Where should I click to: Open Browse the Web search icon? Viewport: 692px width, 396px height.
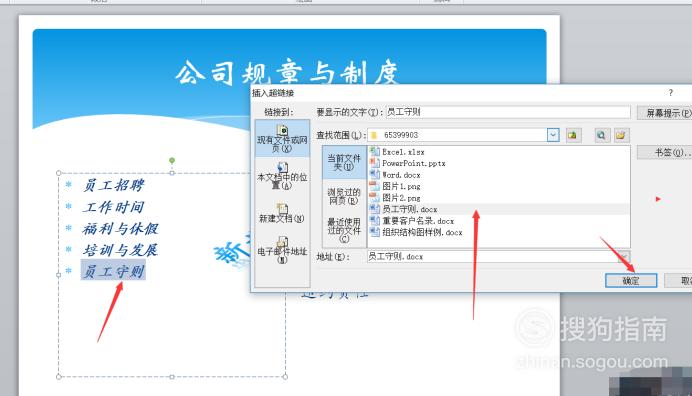(601, 135)
